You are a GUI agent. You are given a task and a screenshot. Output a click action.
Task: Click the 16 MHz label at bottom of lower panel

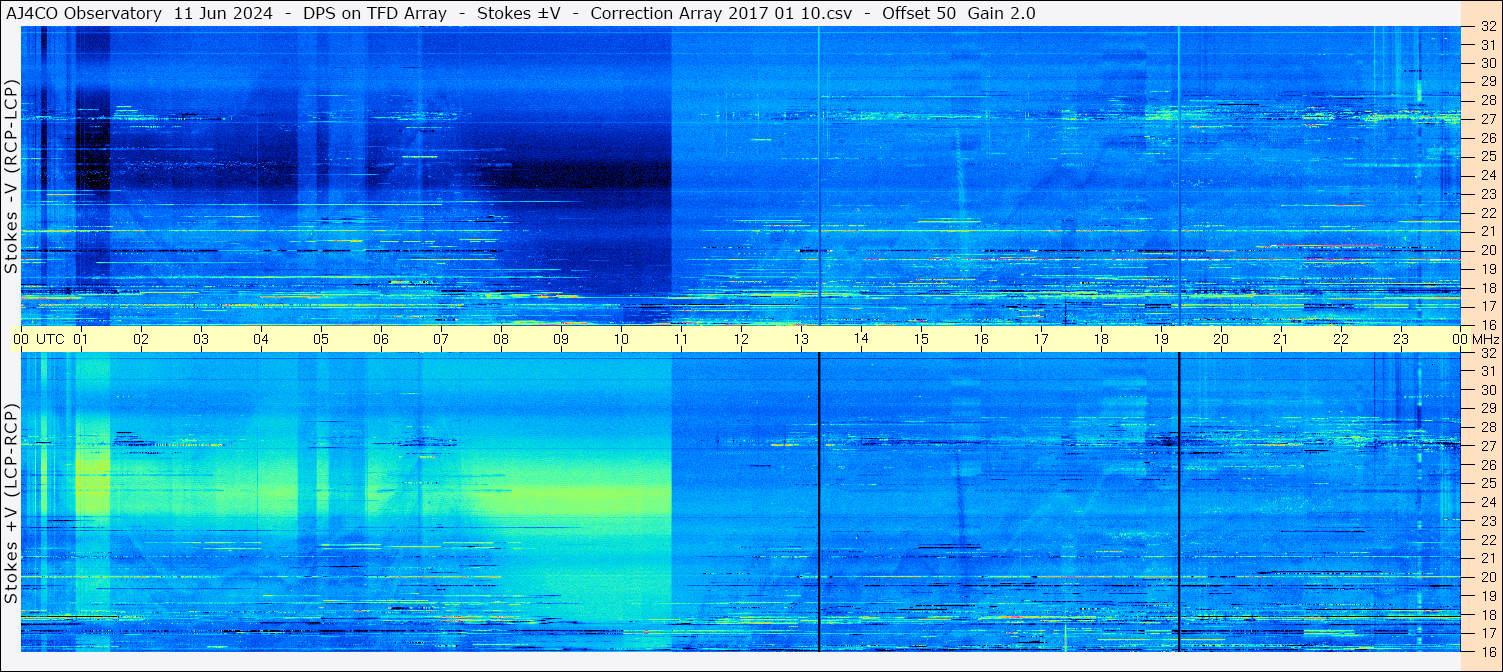[x=1488, y=651]
